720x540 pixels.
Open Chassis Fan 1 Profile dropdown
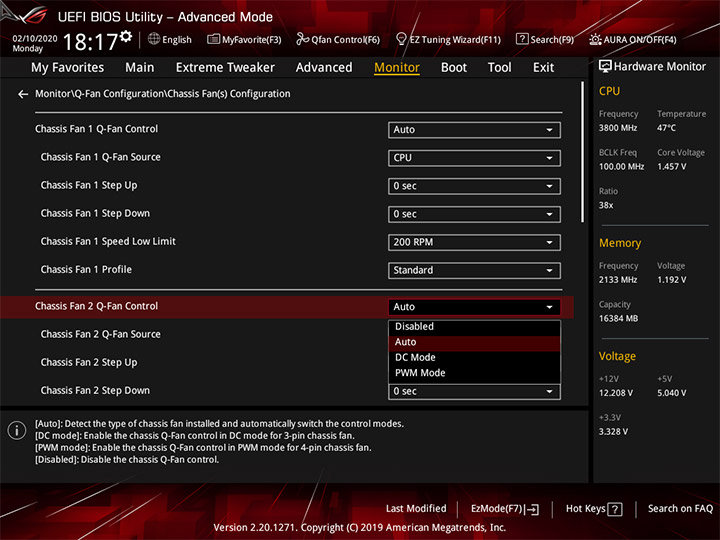(x=474, y=270)
